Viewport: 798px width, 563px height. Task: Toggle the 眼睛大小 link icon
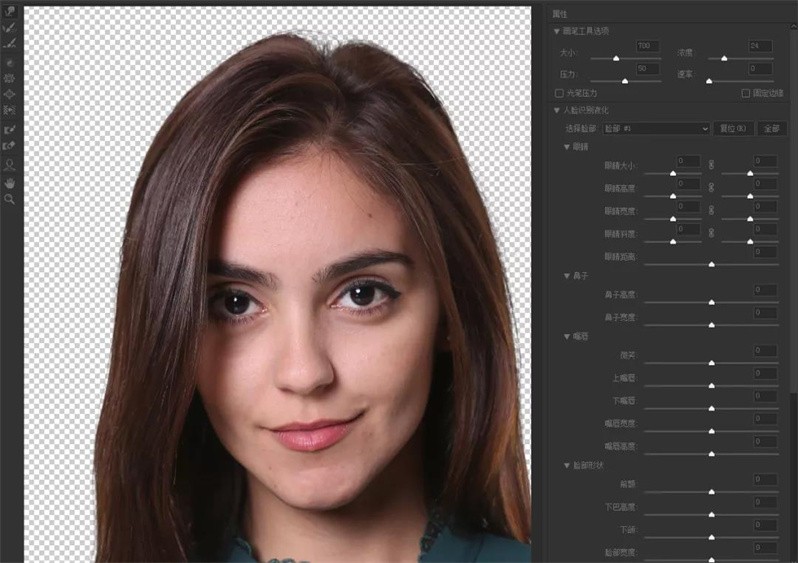[x=711, y=164]
